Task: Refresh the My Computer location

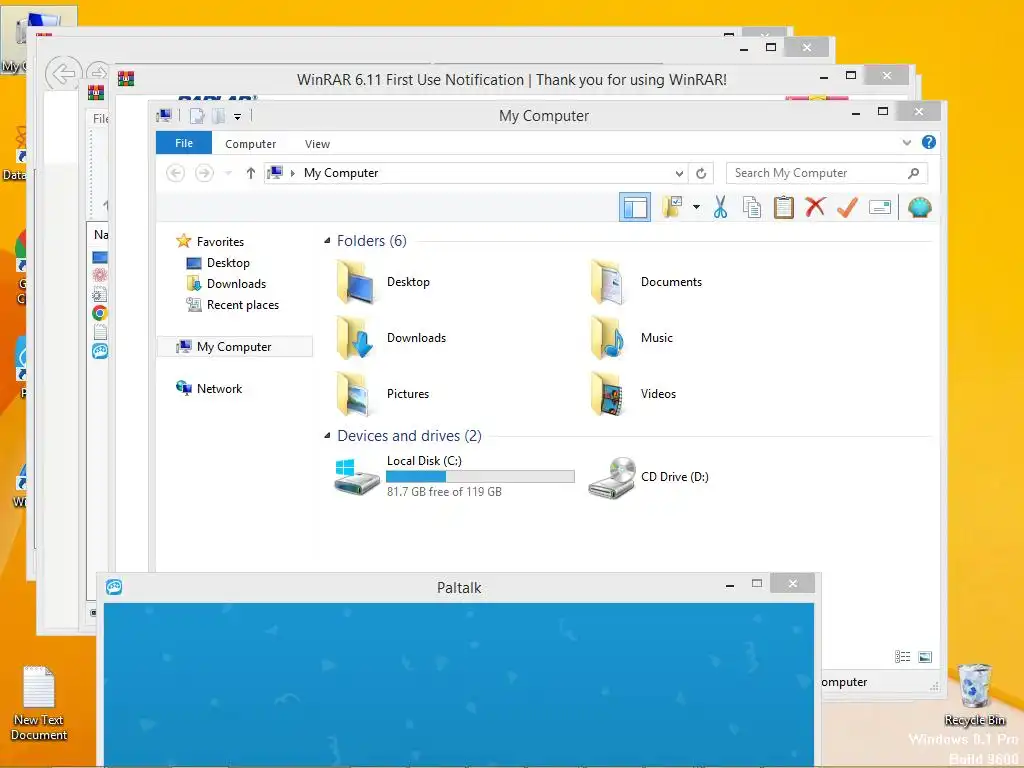Action: tap(701, 173)
